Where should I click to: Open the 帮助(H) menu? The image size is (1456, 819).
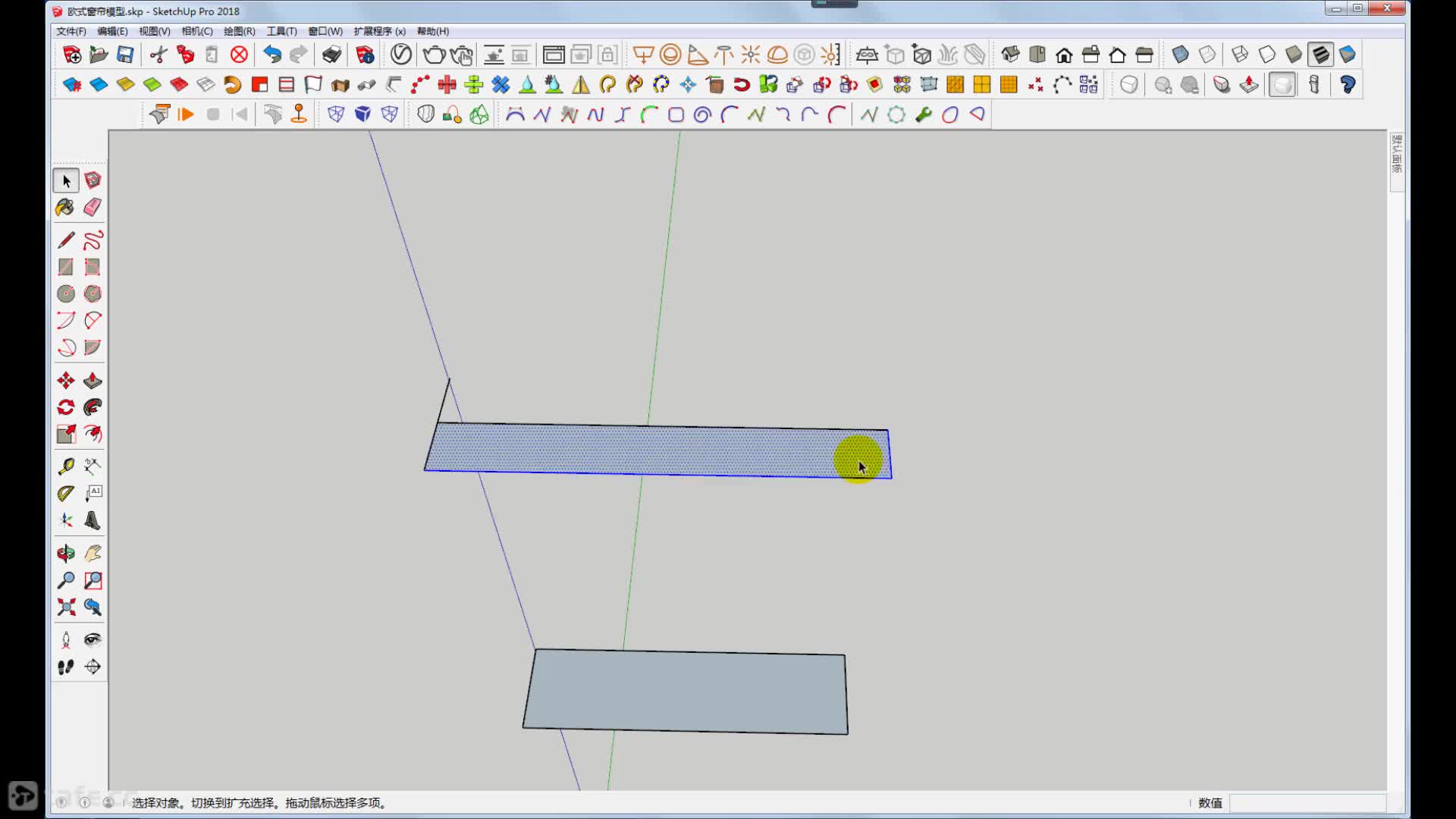[432, 31]
